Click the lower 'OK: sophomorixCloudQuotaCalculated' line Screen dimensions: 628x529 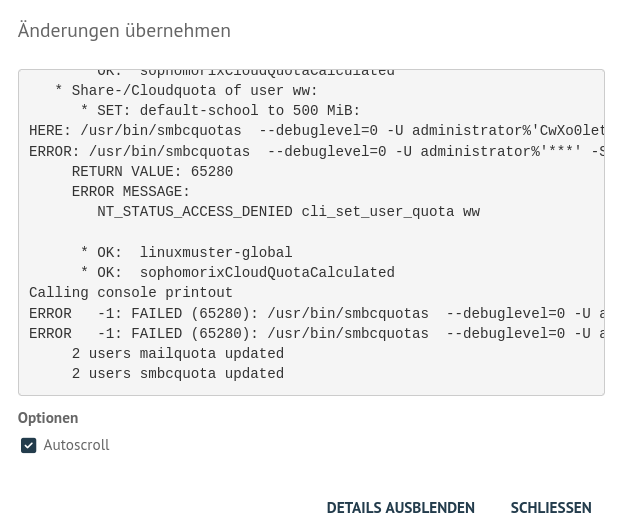pos(238,273)
